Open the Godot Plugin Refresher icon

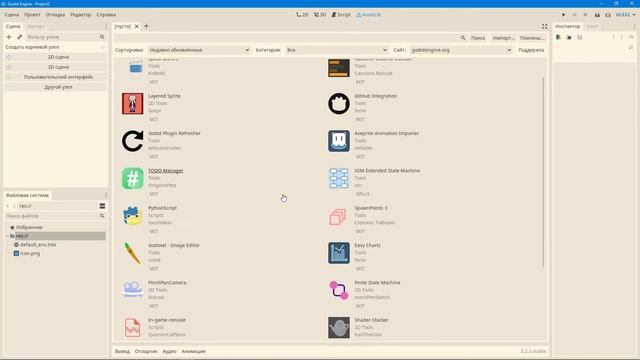(133, 141)
